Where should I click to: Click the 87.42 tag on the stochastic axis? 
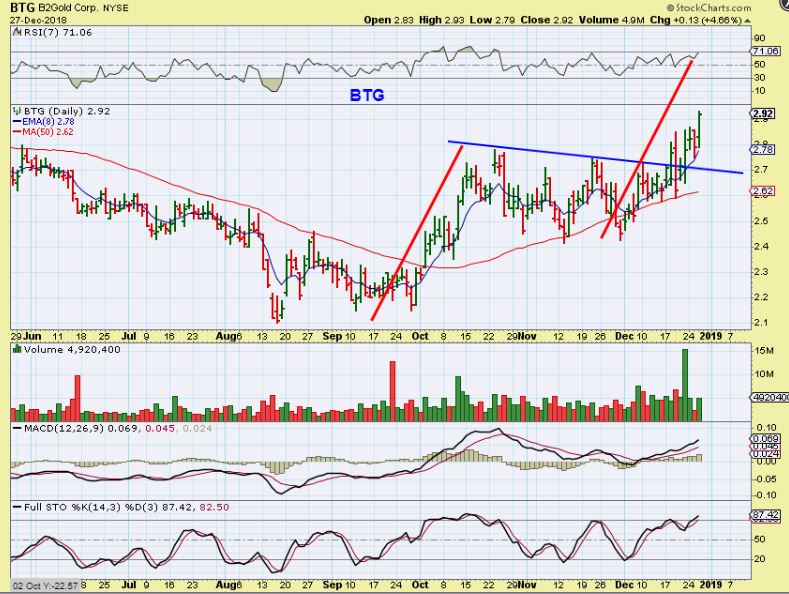point(765,514)
